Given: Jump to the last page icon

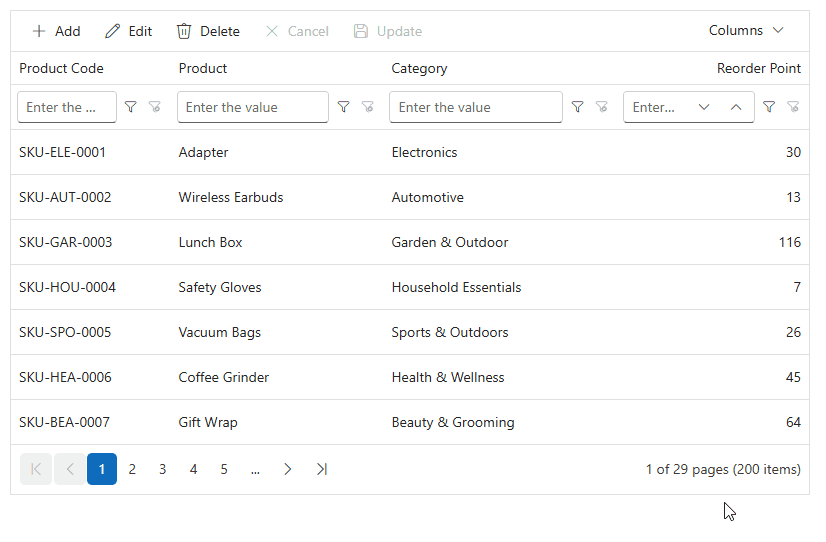Looking at the screenshot, I should pyautogui.click(x=322, y=469).
